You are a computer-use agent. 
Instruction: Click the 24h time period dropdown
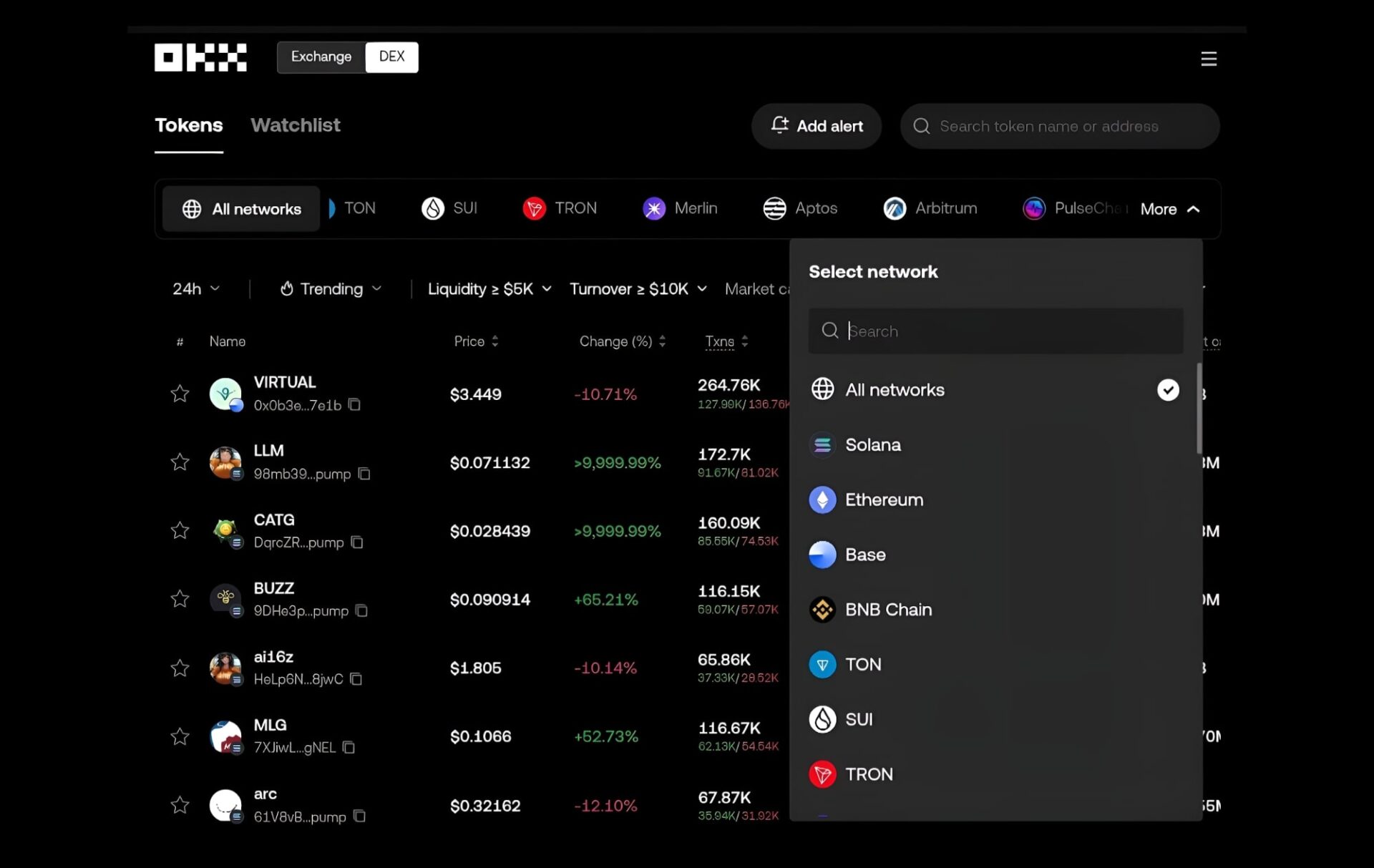point(195,289)
